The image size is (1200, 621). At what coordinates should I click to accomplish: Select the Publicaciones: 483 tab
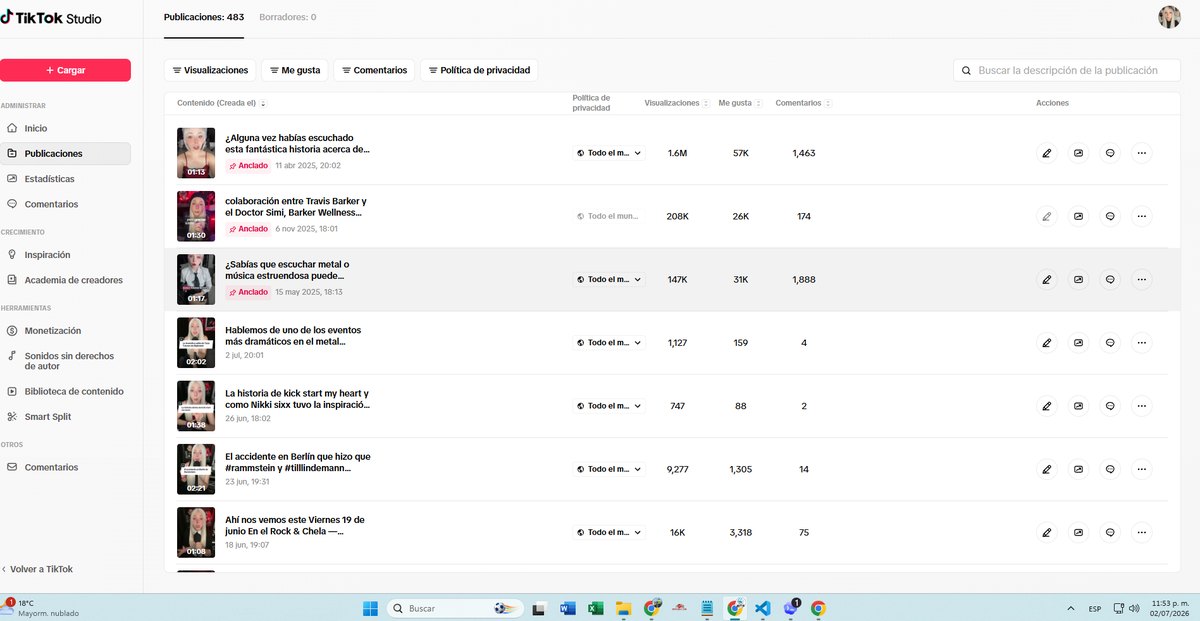pyautogui.click(x=204, y=17)
